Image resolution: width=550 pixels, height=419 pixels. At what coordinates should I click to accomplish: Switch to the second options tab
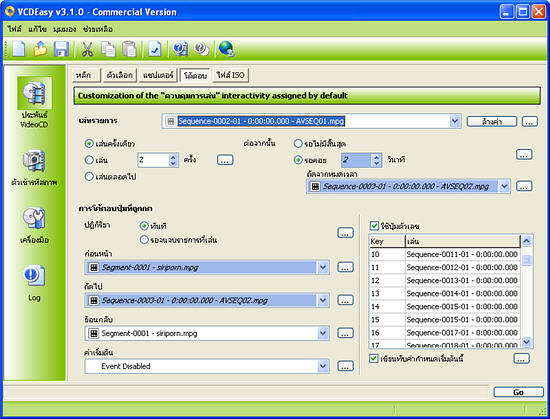pos(120,75)
